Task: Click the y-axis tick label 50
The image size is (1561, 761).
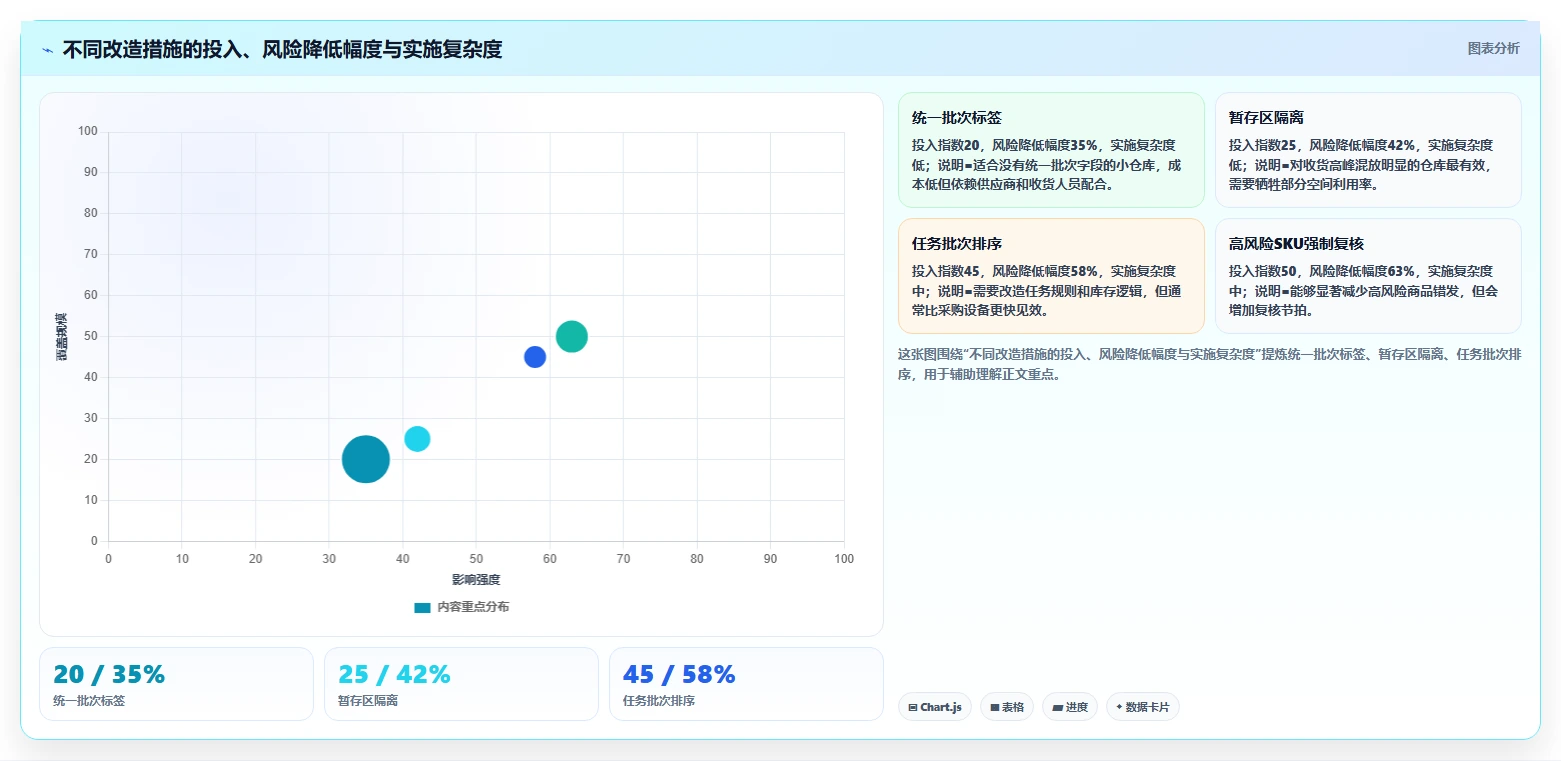Action: [91, 336]
